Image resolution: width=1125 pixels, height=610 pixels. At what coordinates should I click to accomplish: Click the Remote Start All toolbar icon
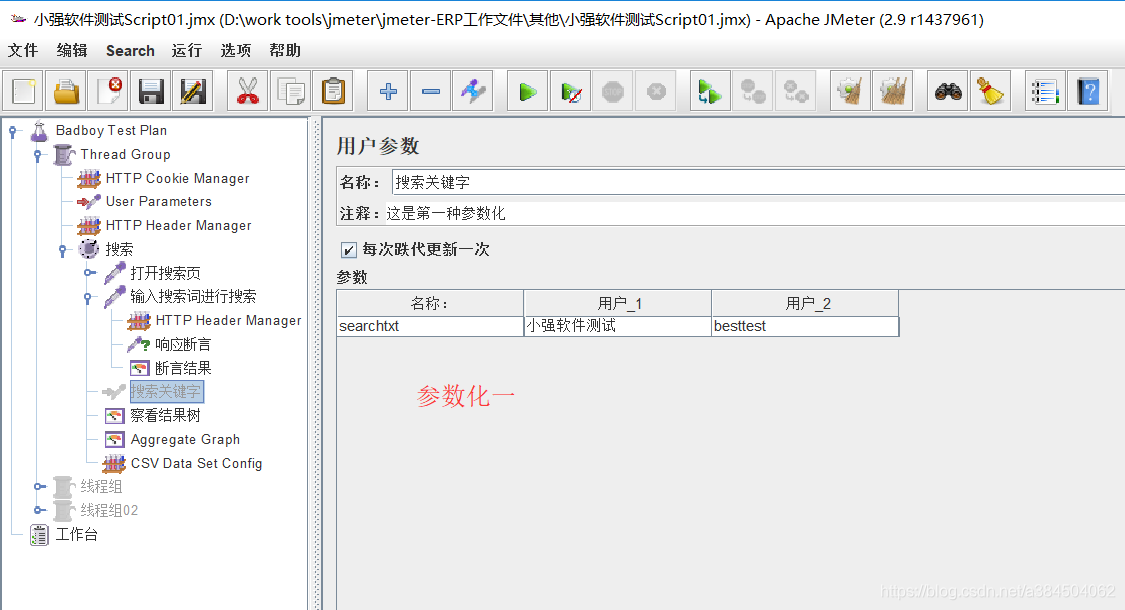click(x=710, y=91)
